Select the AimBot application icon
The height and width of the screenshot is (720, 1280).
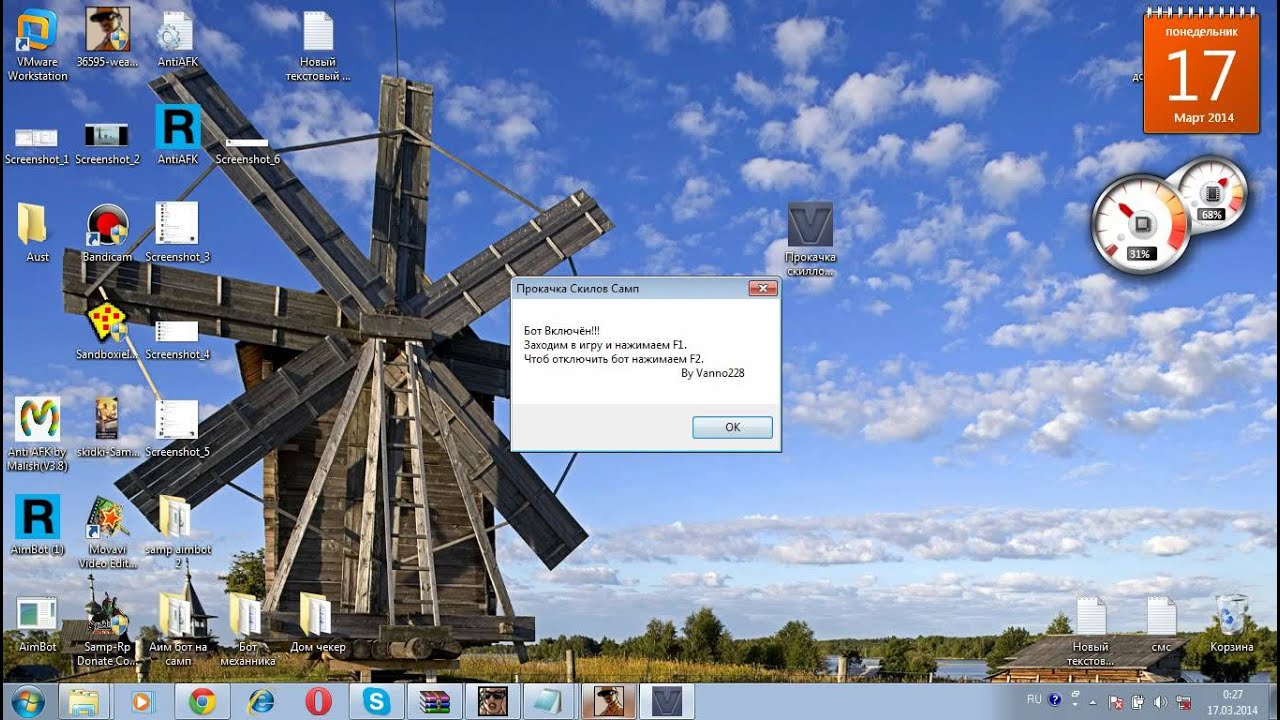[37, 623]
